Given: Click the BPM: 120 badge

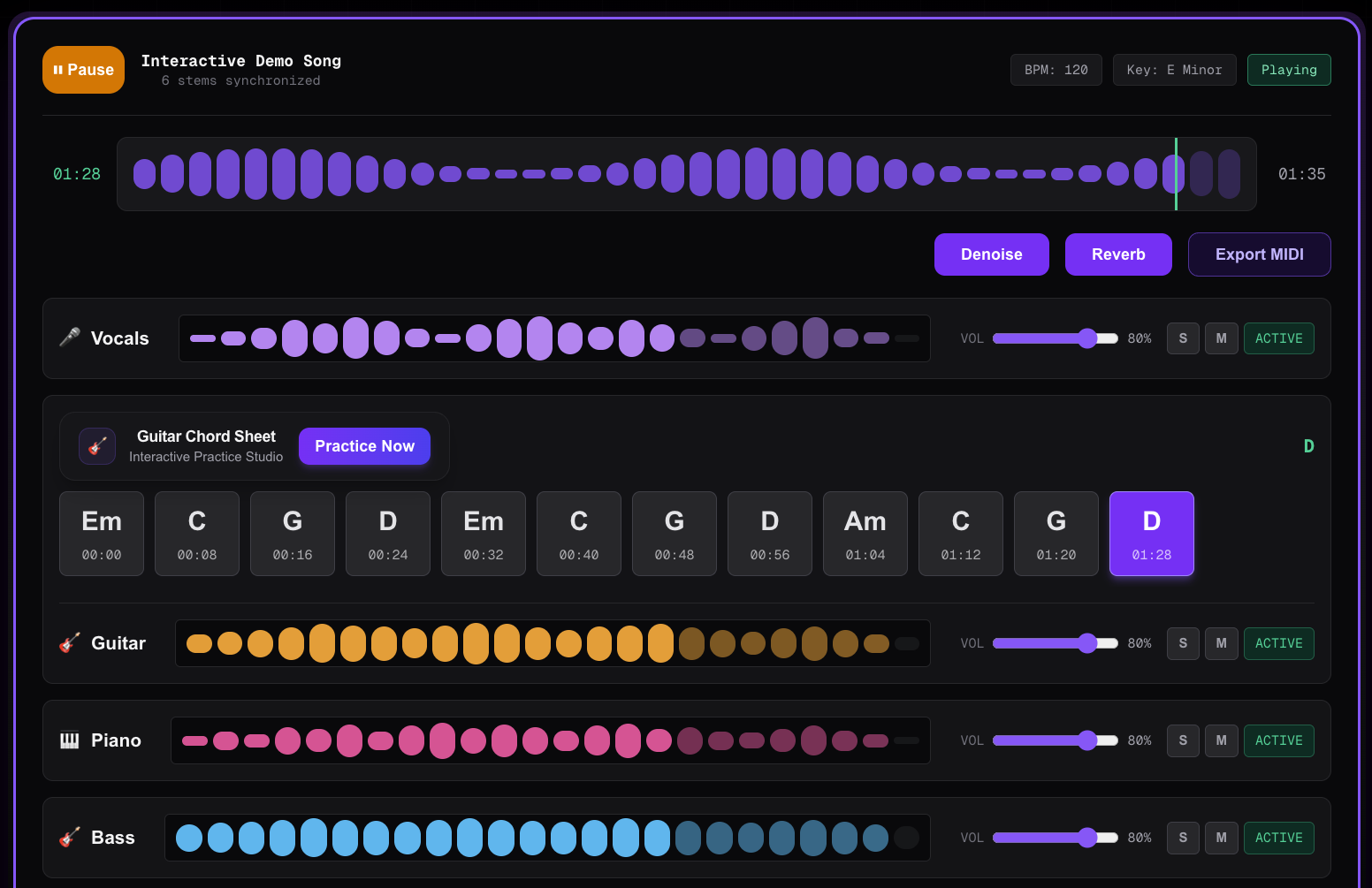Looking at the screenshot, I should click(1056, 70).
